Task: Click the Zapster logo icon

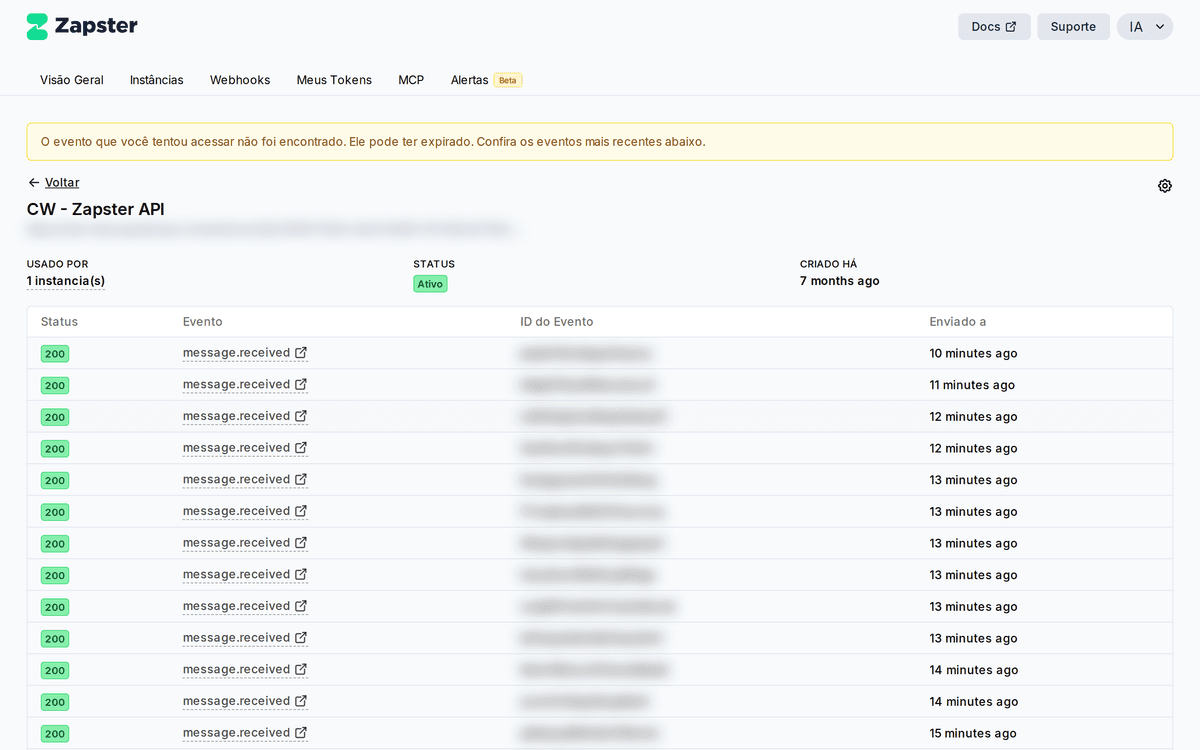Action: pos(37,25)
